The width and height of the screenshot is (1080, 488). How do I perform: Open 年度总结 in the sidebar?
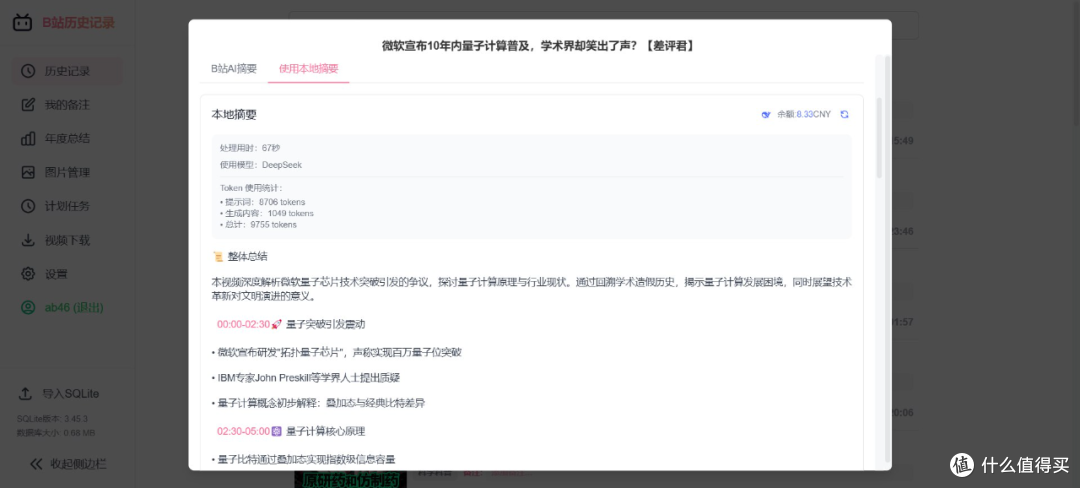click(x=67, y=138)
